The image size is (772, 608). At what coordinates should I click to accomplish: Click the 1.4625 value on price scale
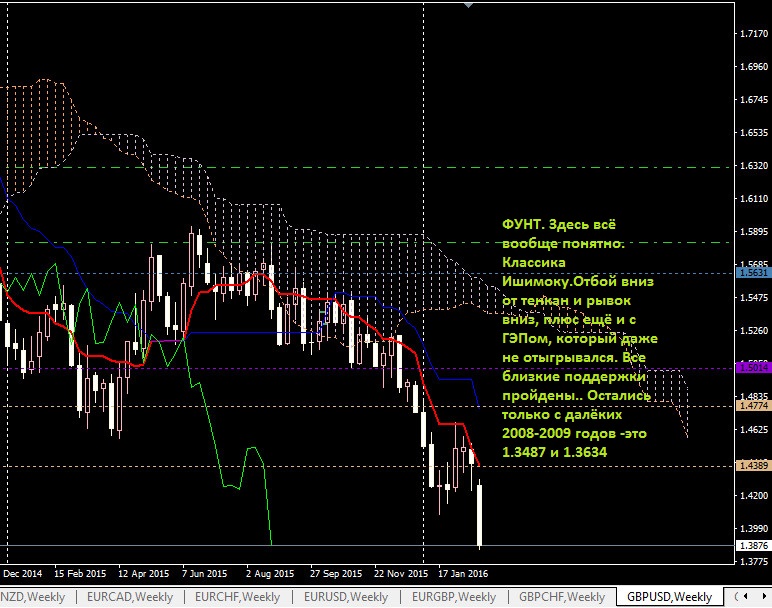click(754, 429)
